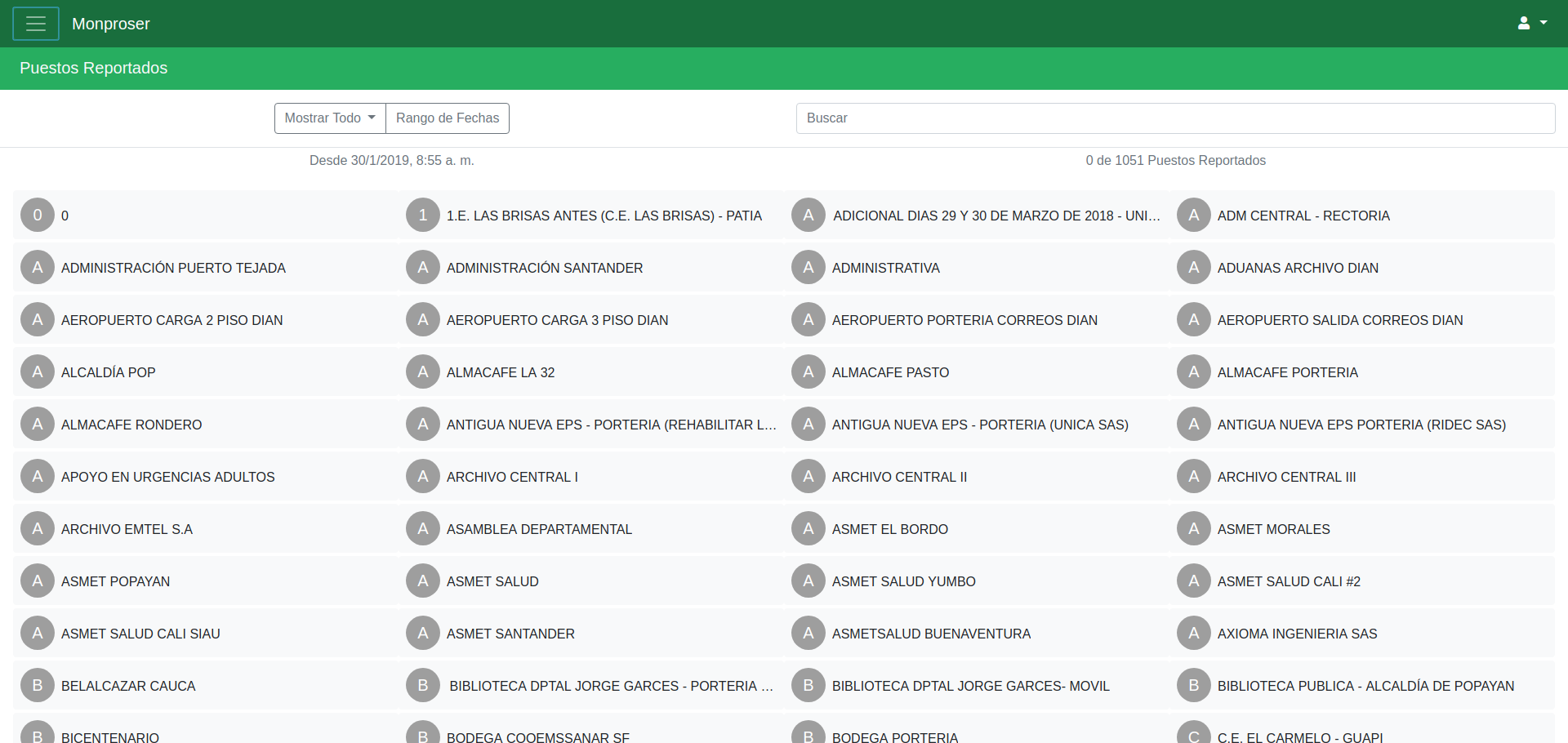Click the avatar icon beside ALCALDÍA POP

coord(38,372)
